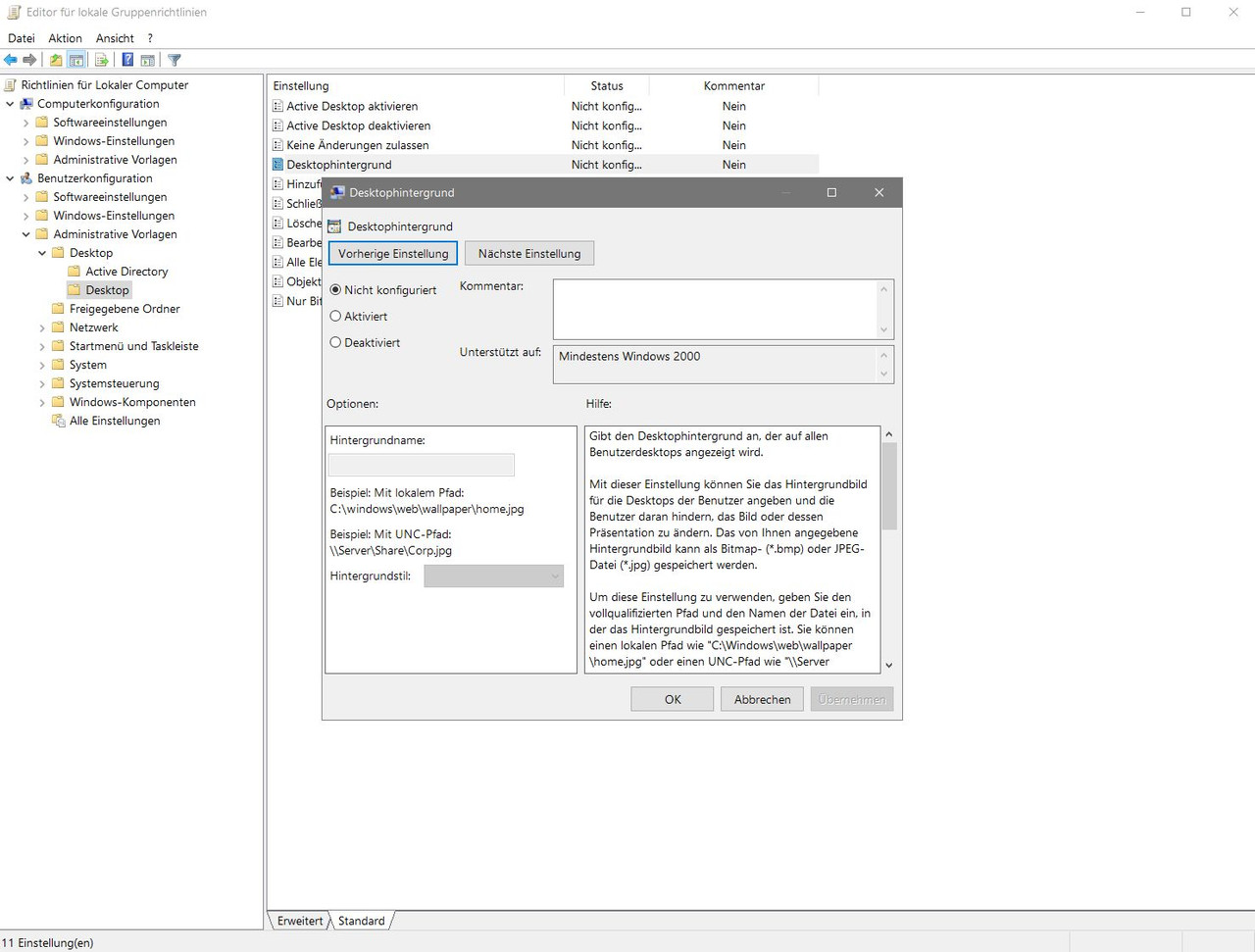Expand the Systemsteuerung node
This screenshot has width=1255, height=952.
pos(42,383)
